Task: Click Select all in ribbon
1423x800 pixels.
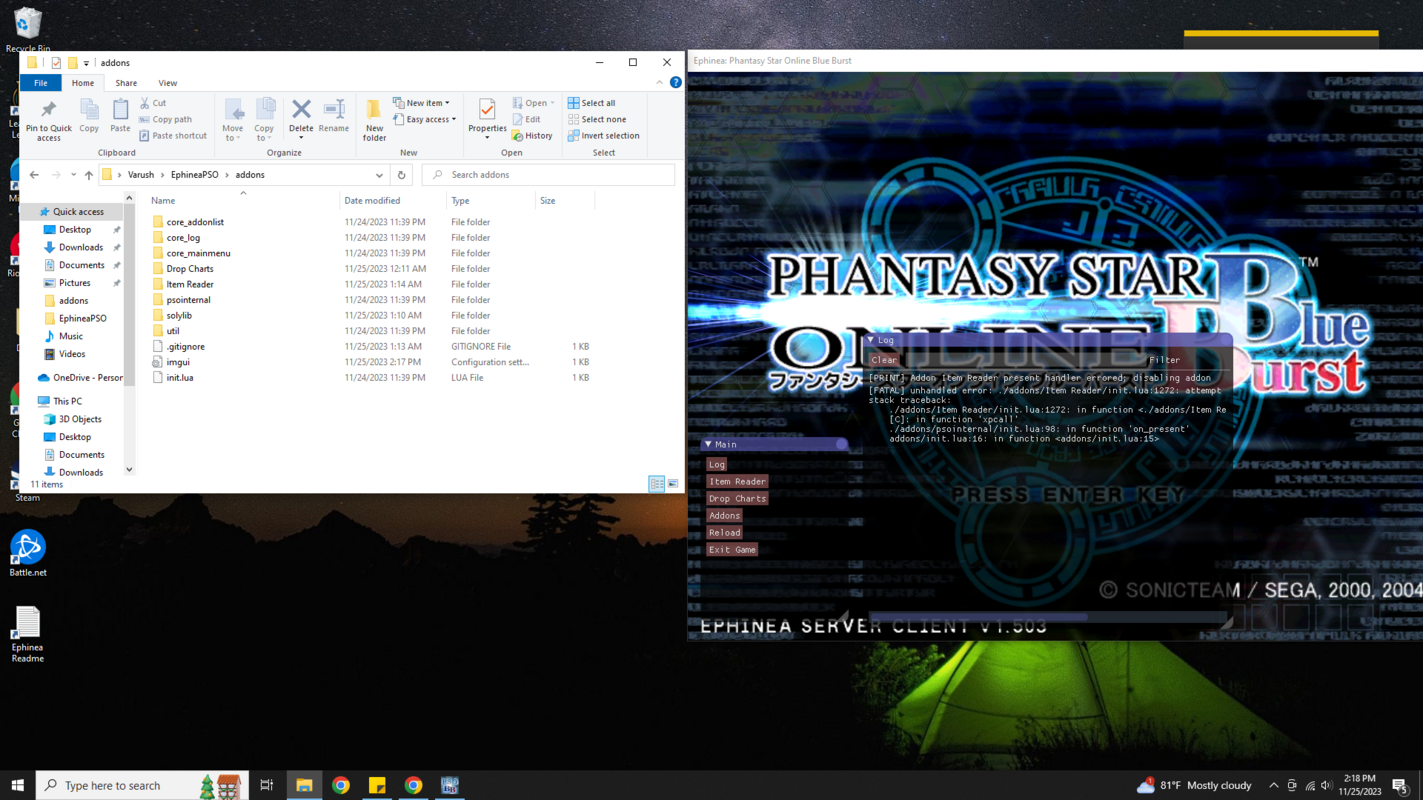Action: pos(591,103)
